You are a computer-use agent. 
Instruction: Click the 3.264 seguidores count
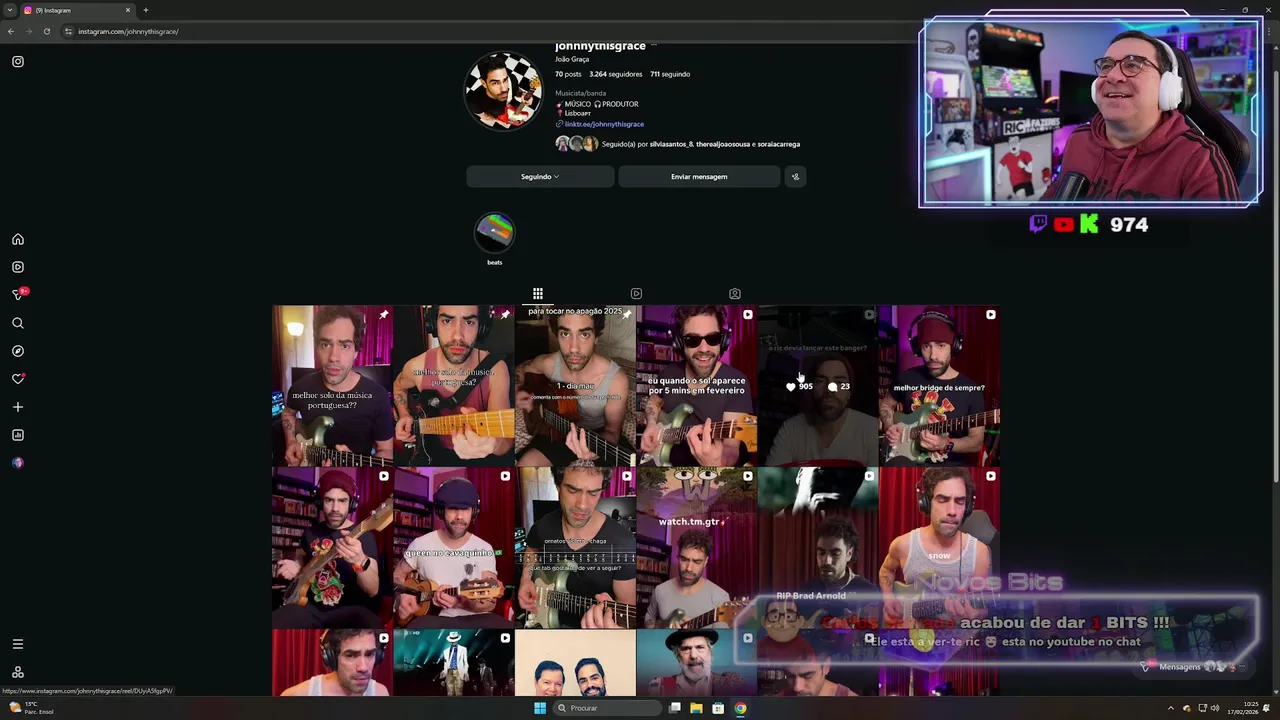pyautogui.click(x=615, y=74)
